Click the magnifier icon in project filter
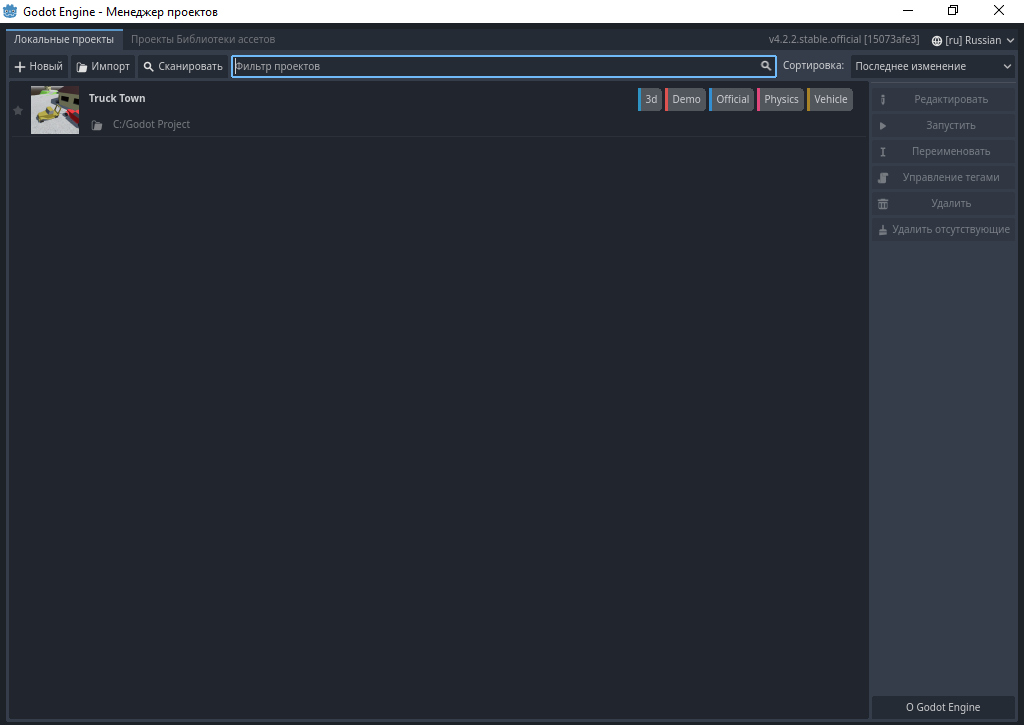The image size is (1024, 725). tap(766, 66)
